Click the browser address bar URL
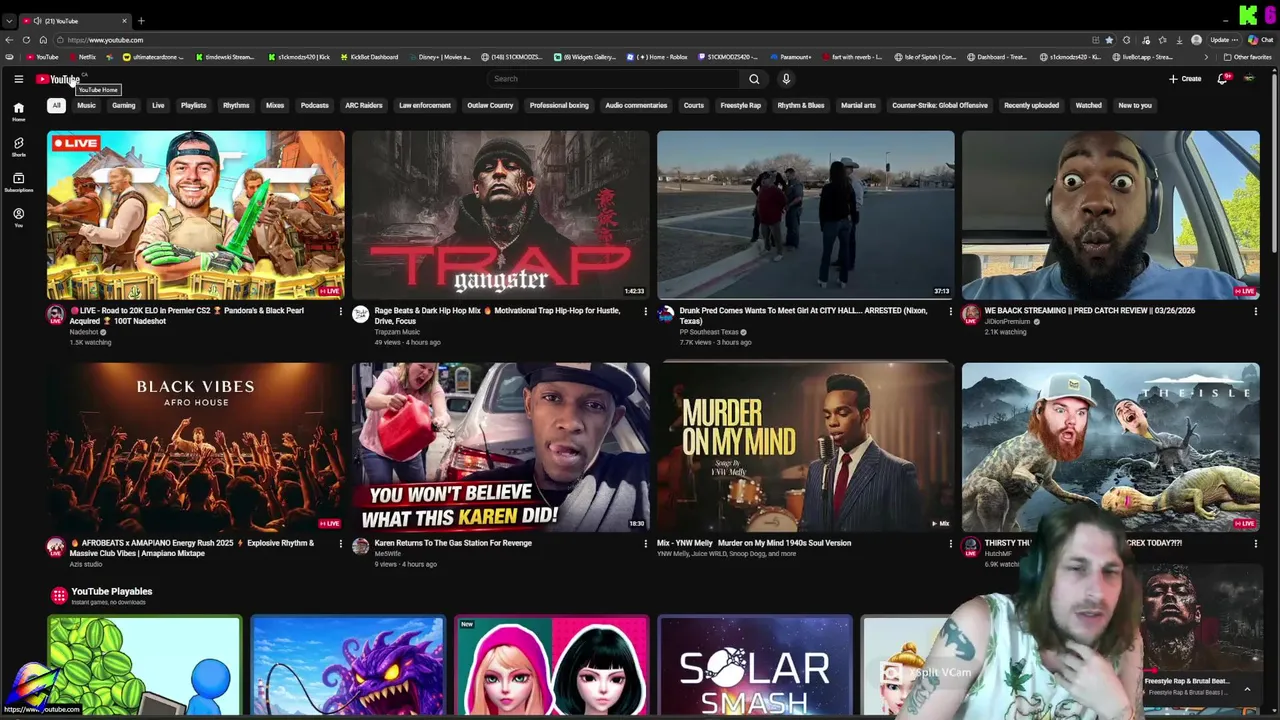Viewport: 1280px width, 720px height. (105, 40)
